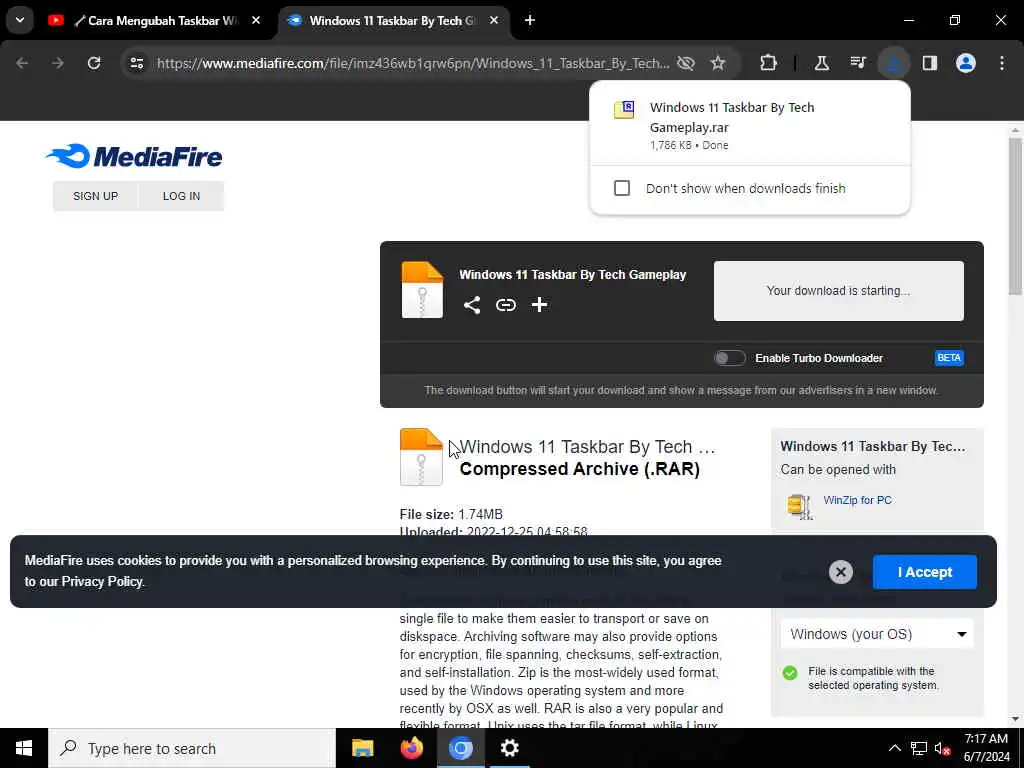
Task: Click the Chrome taskbar icon
Action: click(460, 748)
